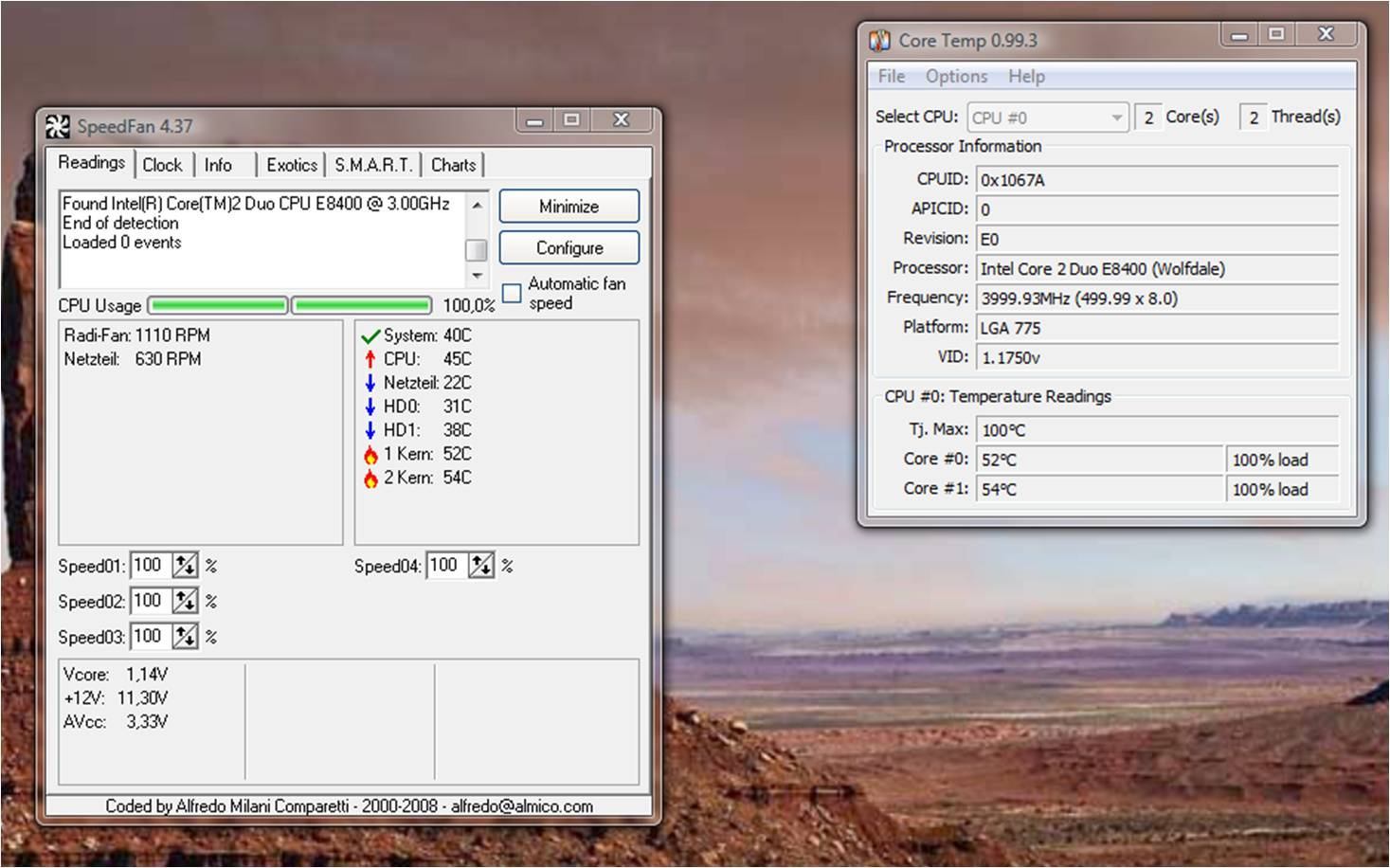The width and height of the screenshot is (1390, 868).
Task: Click the first CPU Usage green bar
Action: click(x=219, y=305)
